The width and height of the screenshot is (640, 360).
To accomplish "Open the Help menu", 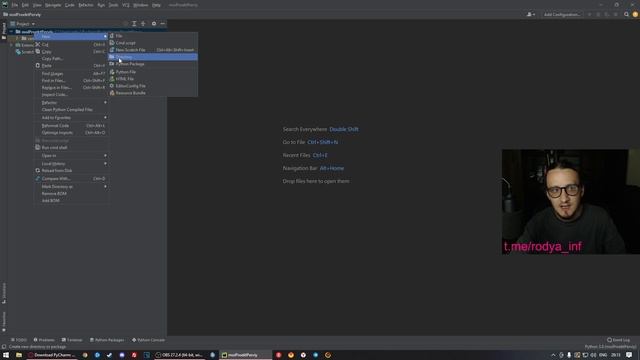I will tap(156, 5).
